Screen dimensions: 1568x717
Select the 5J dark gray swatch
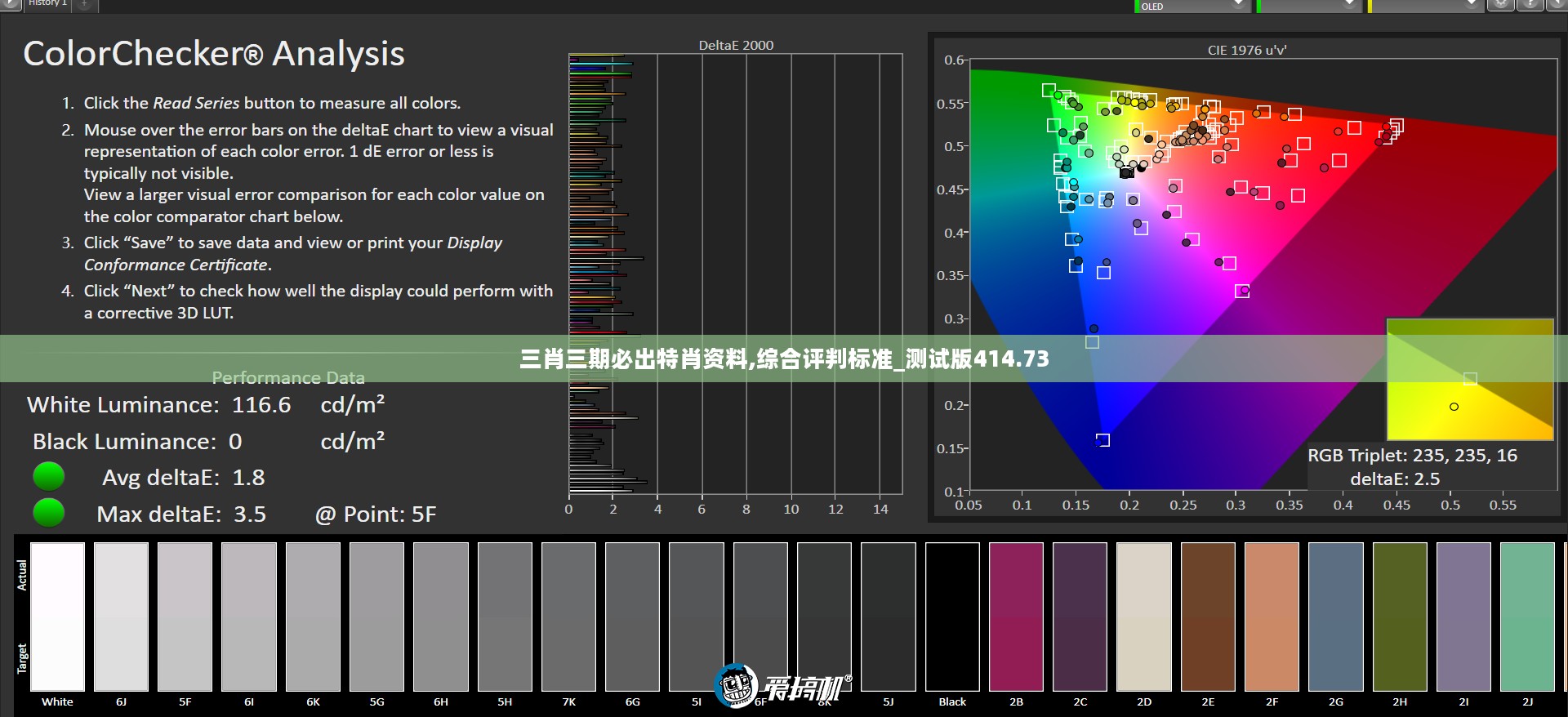(889, 617)
